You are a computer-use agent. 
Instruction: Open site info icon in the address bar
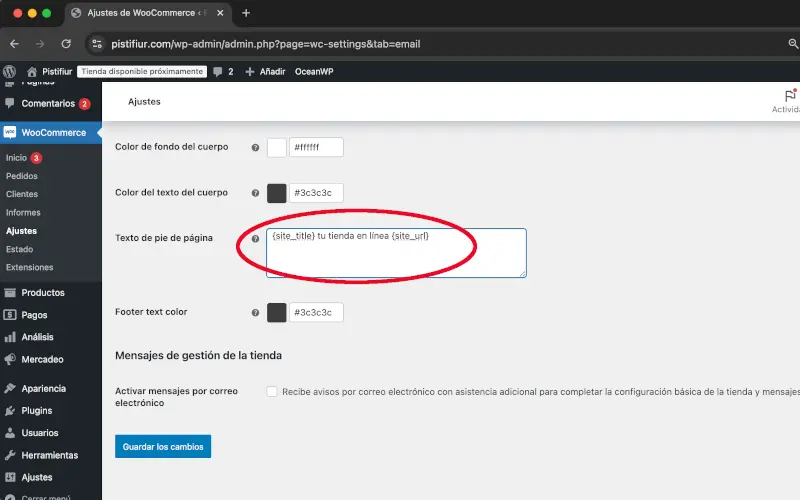coord(97,44)
